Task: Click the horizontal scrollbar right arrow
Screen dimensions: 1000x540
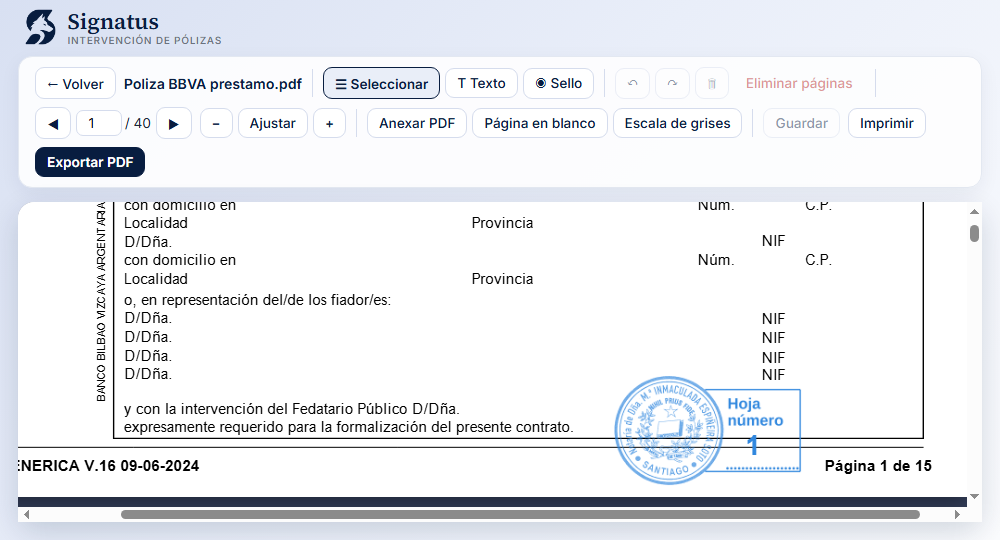Action: (957, 514)
